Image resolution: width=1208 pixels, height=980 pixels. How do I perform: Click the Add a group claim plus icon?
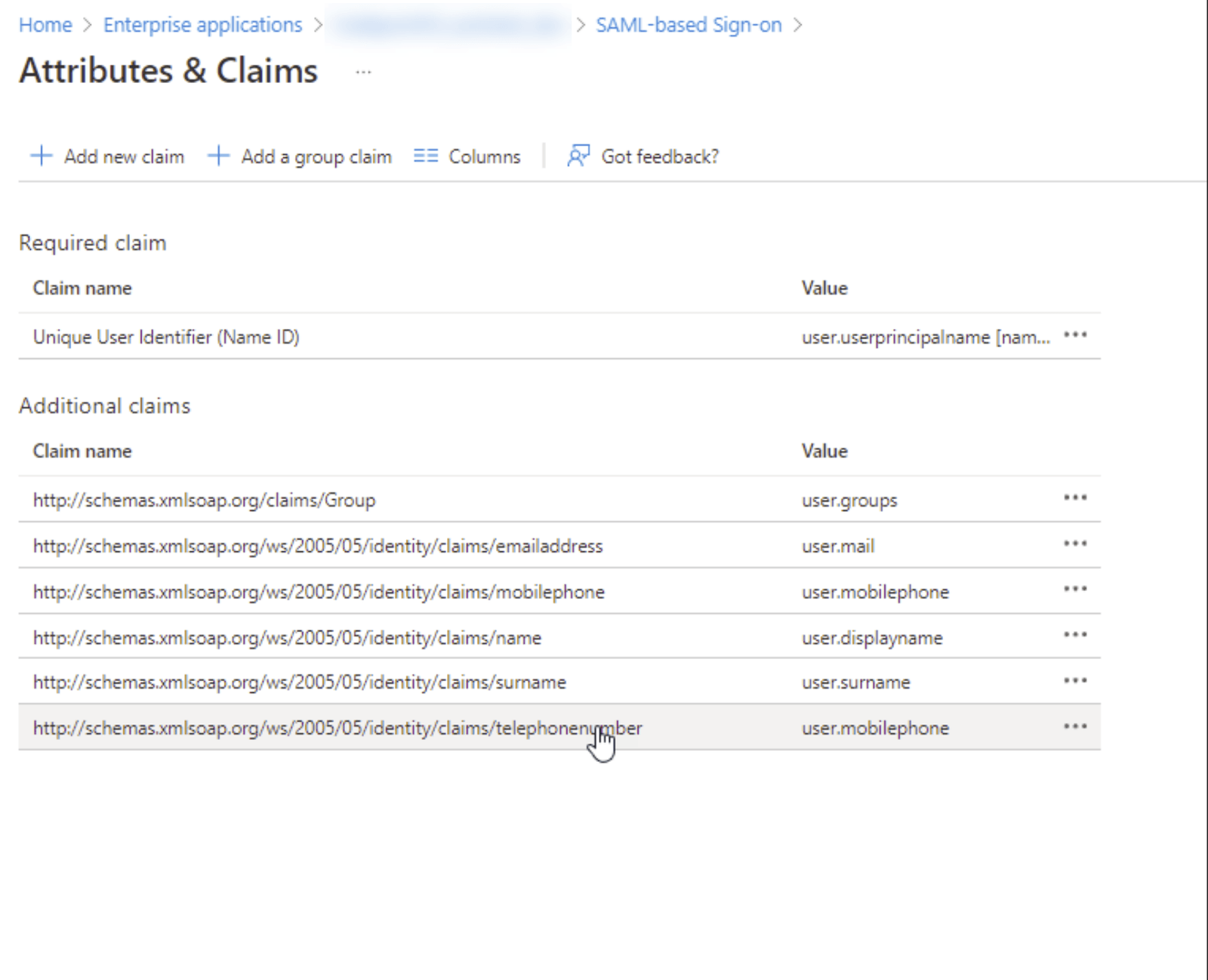point(217,156)
